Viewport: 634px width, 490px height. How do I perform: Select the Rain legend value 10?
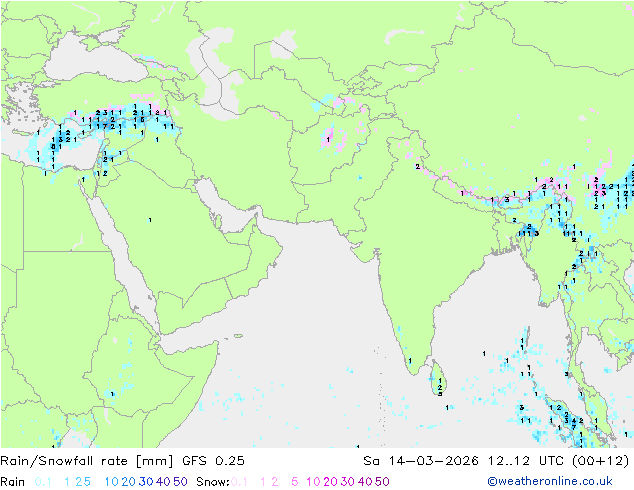[x=111, y=482]
